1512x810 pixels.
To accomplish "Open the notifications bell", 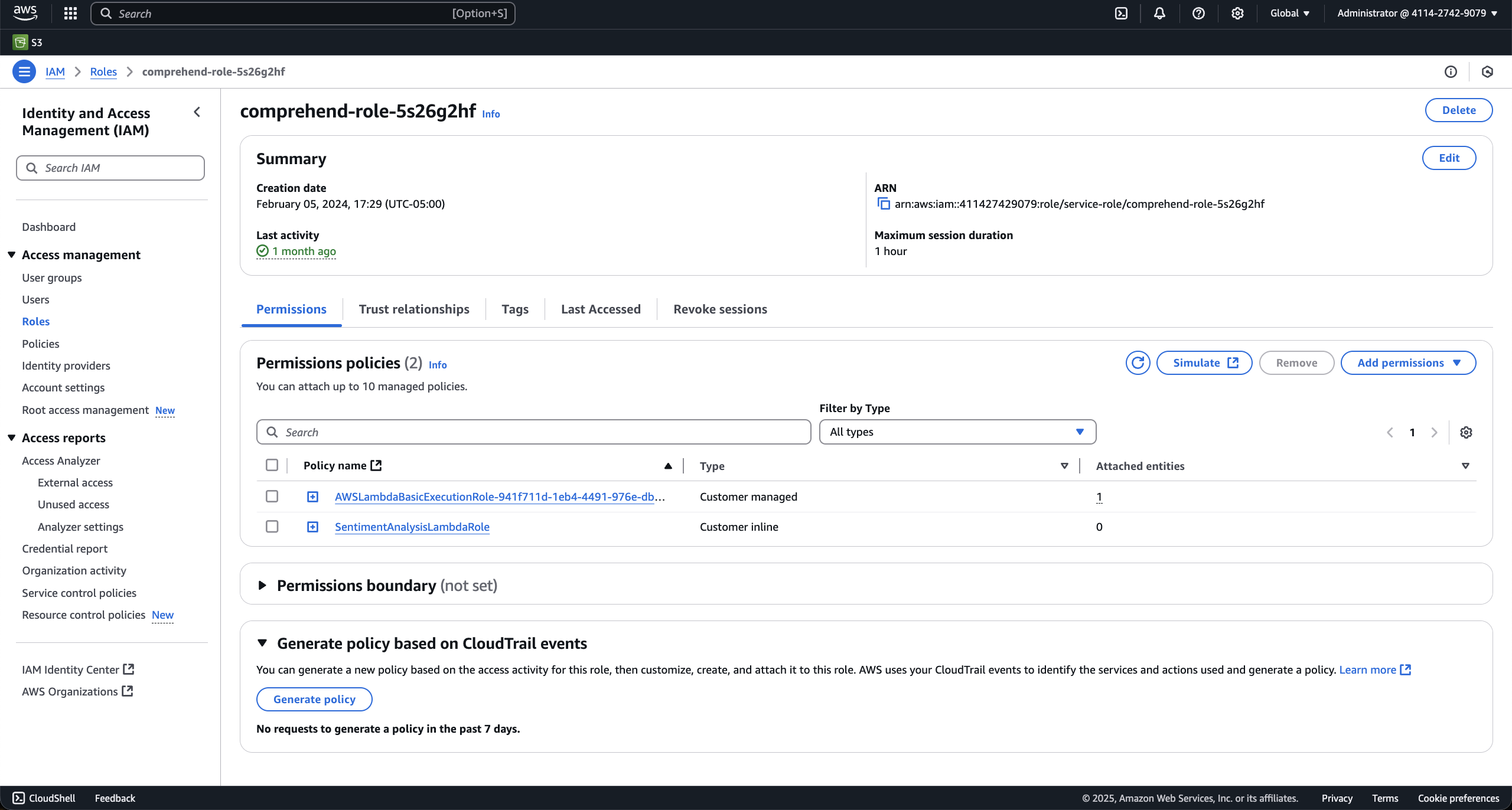I will tap(1159, 13).
